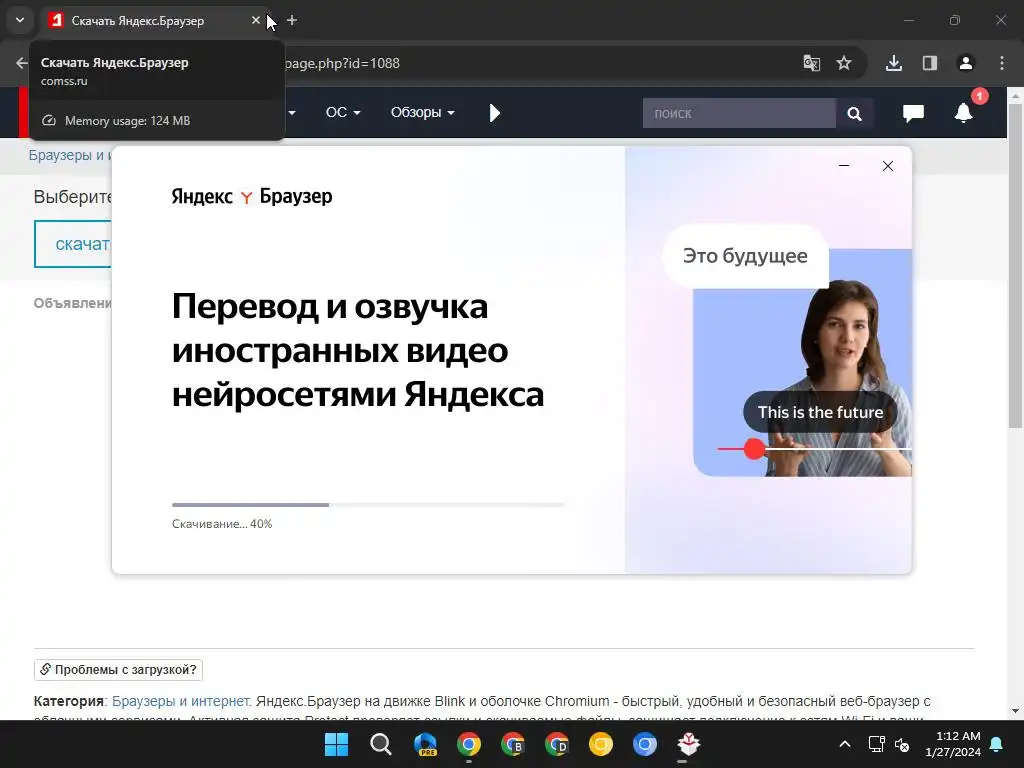The height and width of the screenshot is (768, 1024).
Task: Open the Edge PRE taskbar icon
Action: (425, 744)
